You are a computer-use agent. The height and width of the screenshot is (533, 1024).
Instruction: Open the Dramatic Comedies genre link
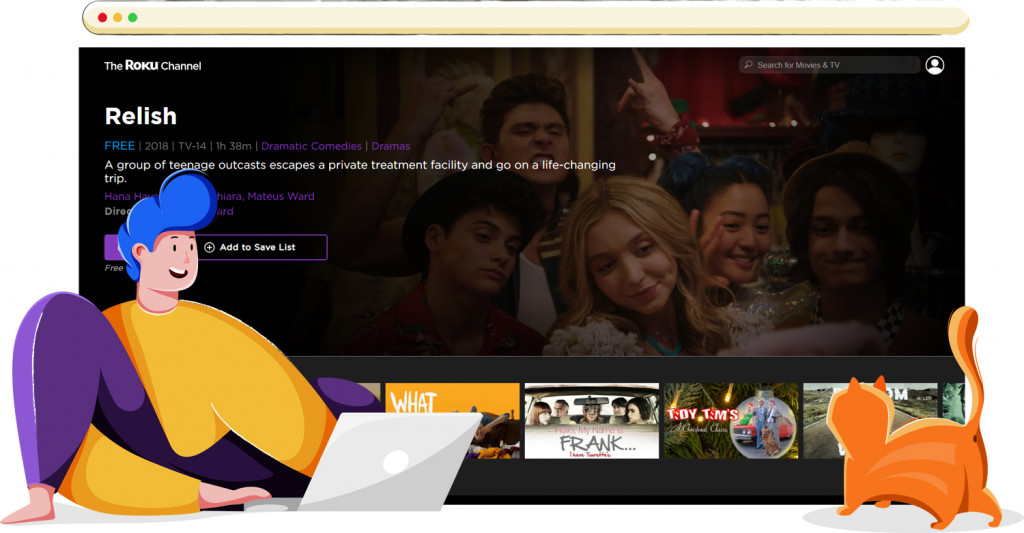(312, 146)
